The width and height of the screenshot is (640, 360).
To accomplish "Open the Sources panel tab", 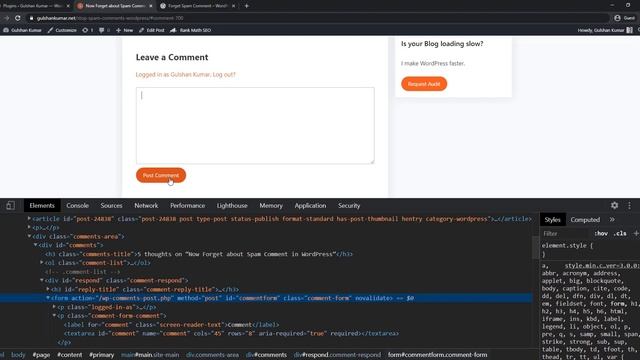I will [x=111, y=206].
